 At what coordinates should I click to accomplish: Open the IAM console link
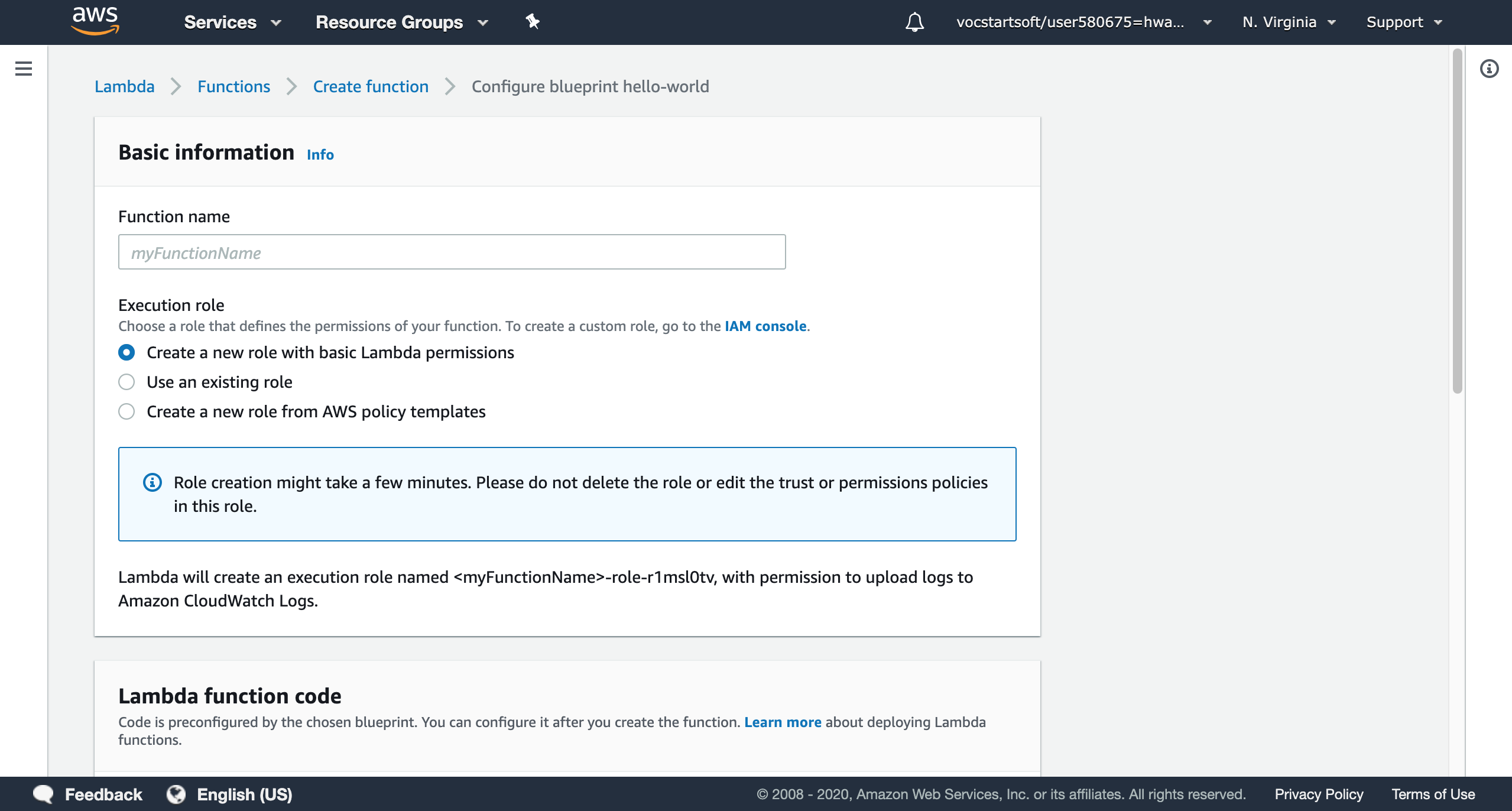pos(765,326)
